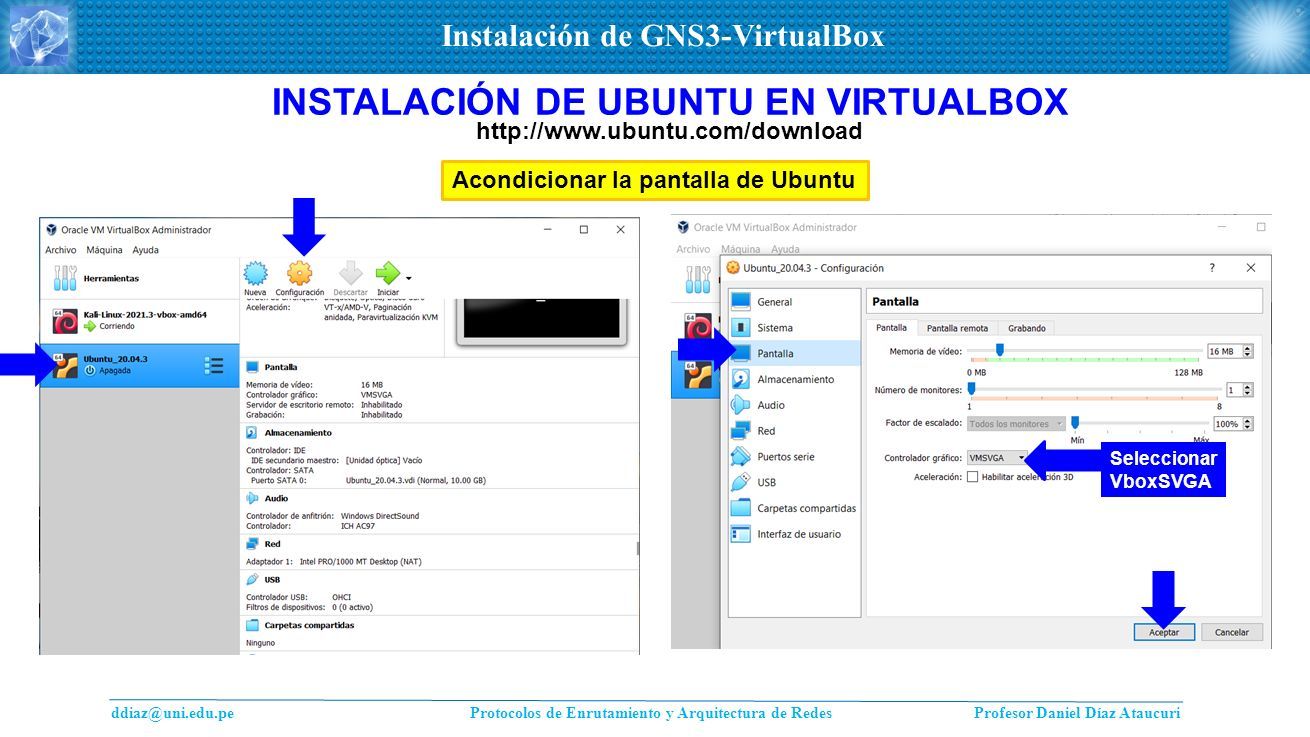Click ddiaz@uni.edu.pe email
The width and height of the screenshot is (1310, 737).
(172, 713)
